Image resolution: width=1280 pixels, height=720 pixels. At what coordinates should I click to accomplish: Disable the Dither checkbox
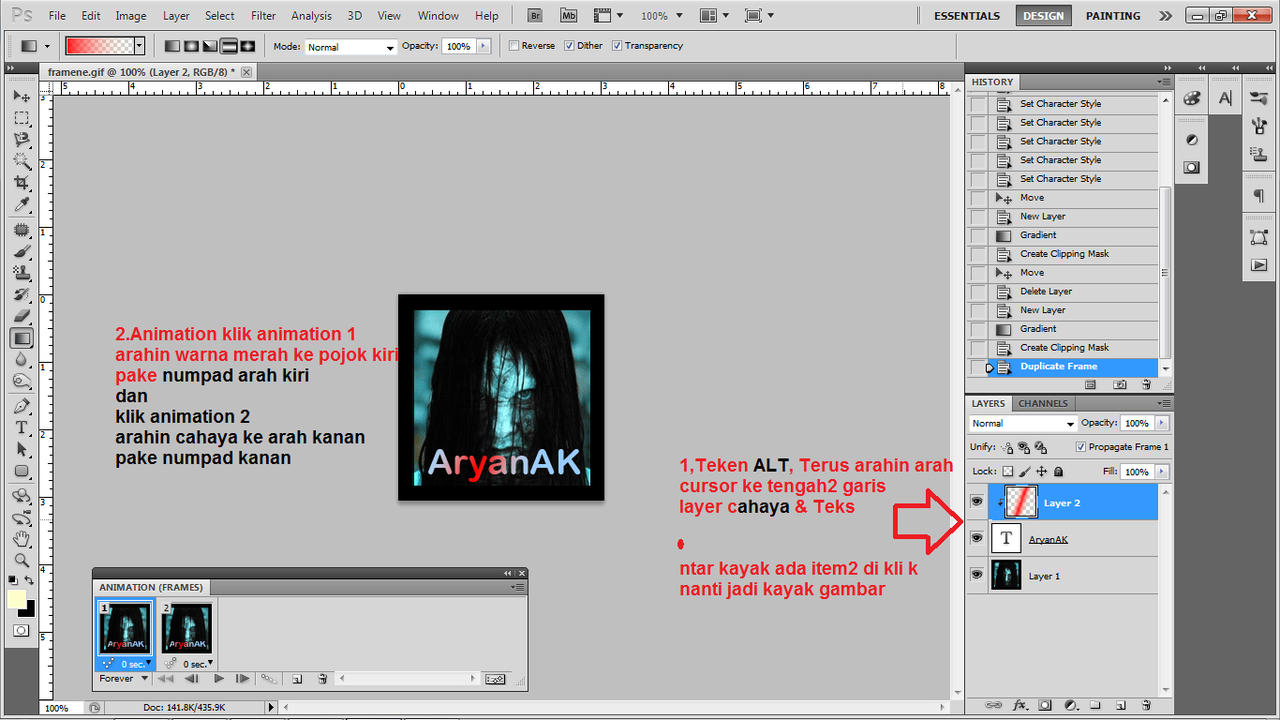pos(568,45)
